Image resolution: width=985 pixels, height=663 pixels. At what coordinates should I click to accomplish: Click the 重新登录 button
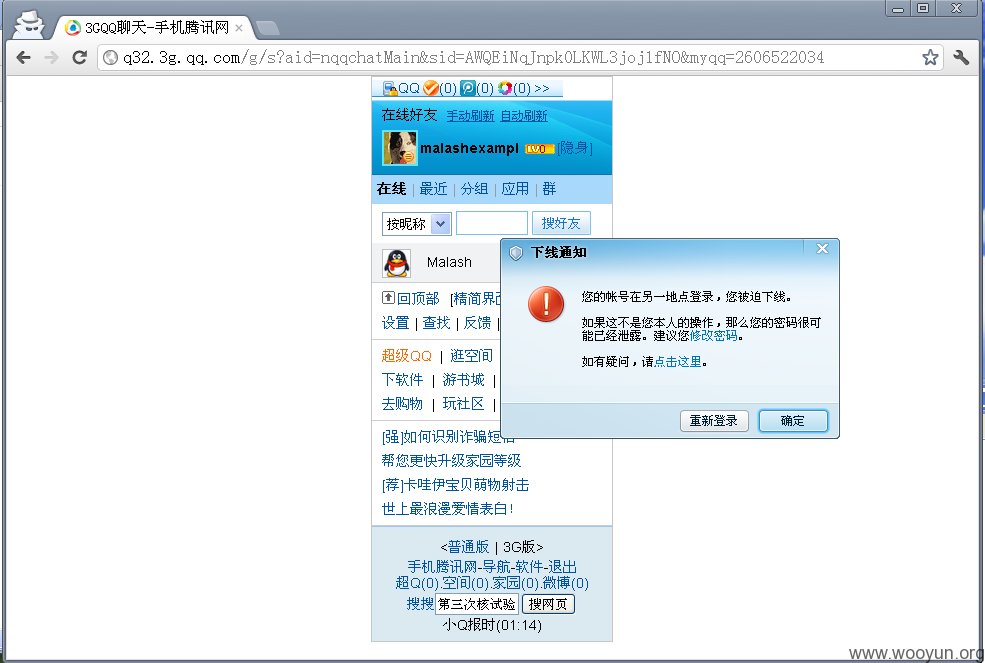click(714, 421)
